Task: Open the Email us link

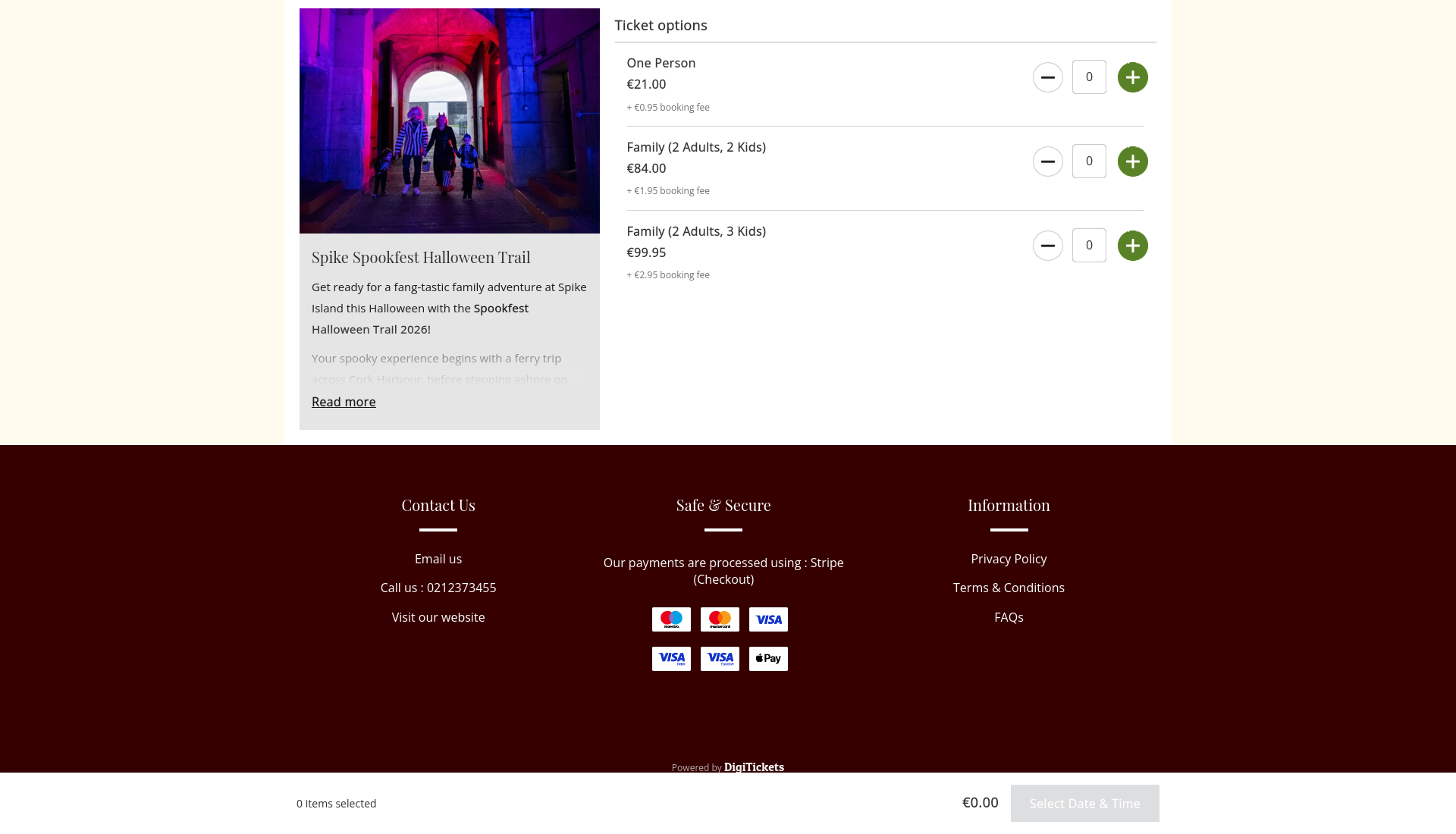Action: 438,559
